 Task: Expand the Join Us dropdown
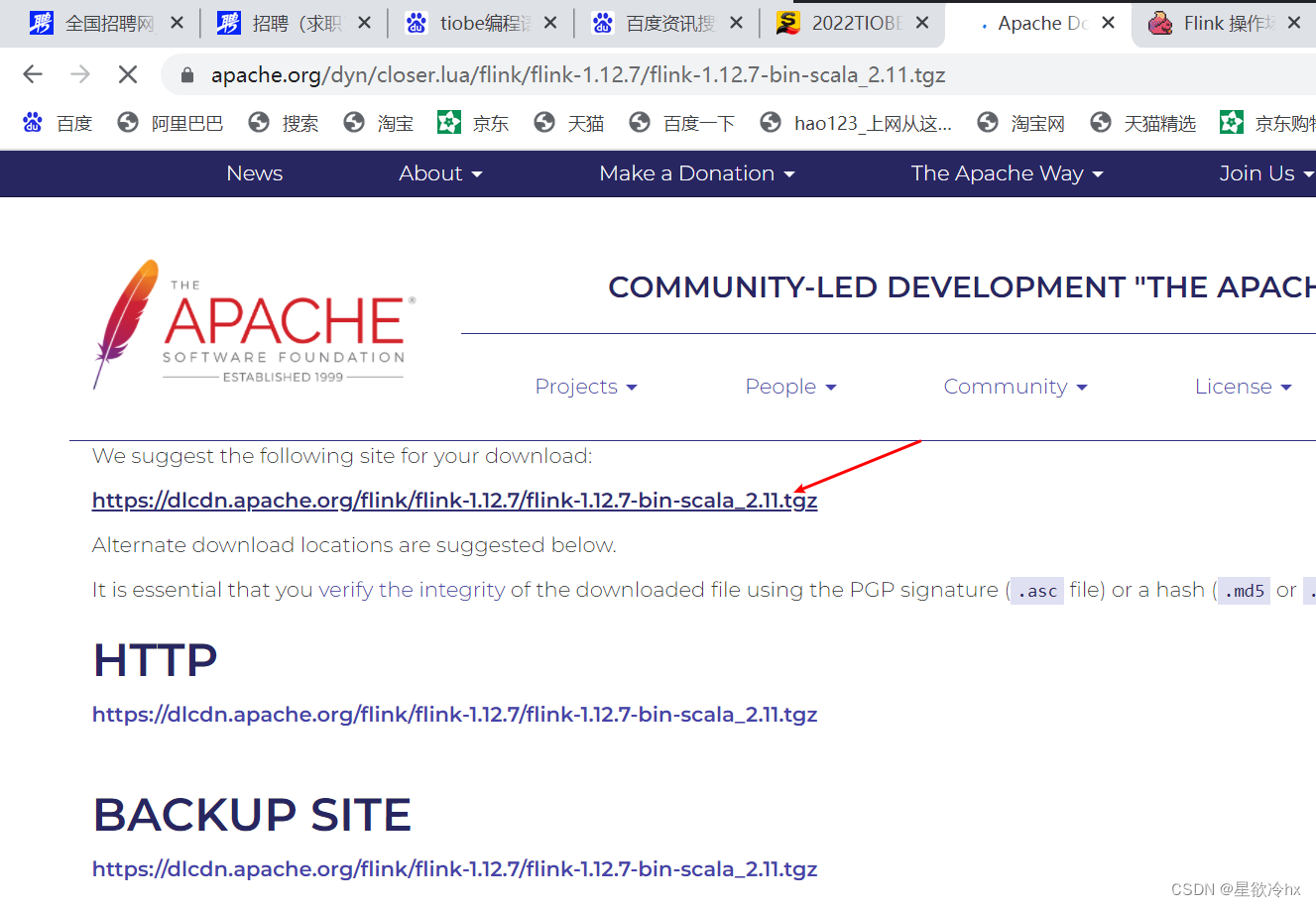coord(1266,173)
